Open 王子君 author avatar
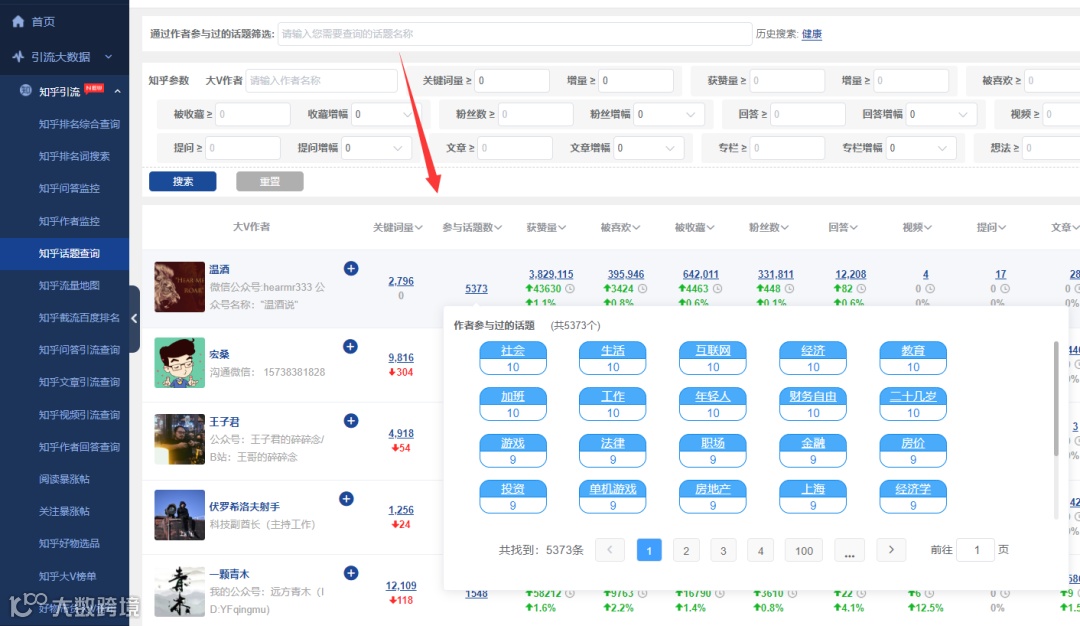 click(179, 439)
